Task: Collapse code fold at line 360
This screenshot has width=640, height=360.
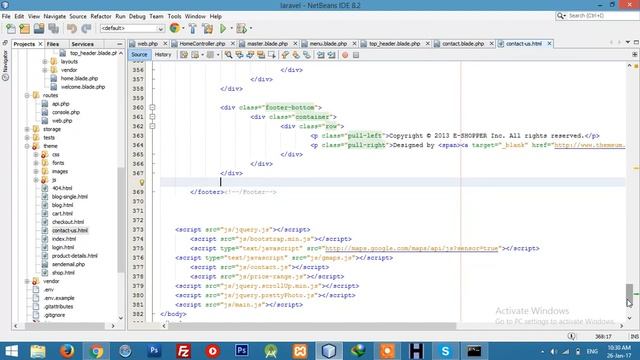Action: 152,107
